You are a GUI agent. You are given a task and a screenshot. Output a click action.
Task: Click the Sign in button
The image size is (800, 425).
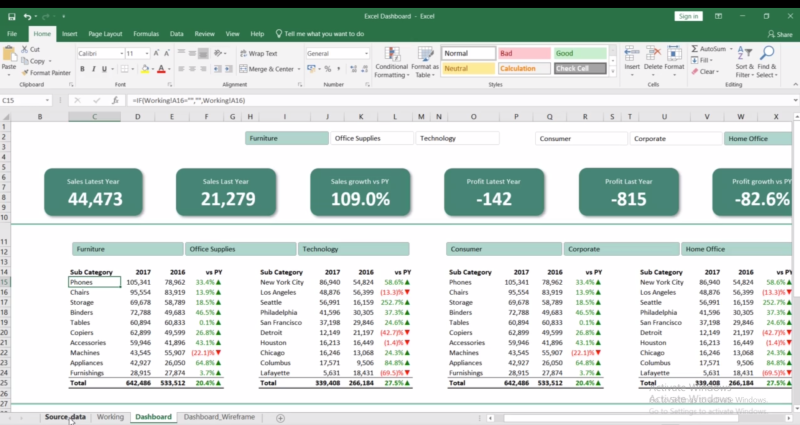(x=688, y=16)
